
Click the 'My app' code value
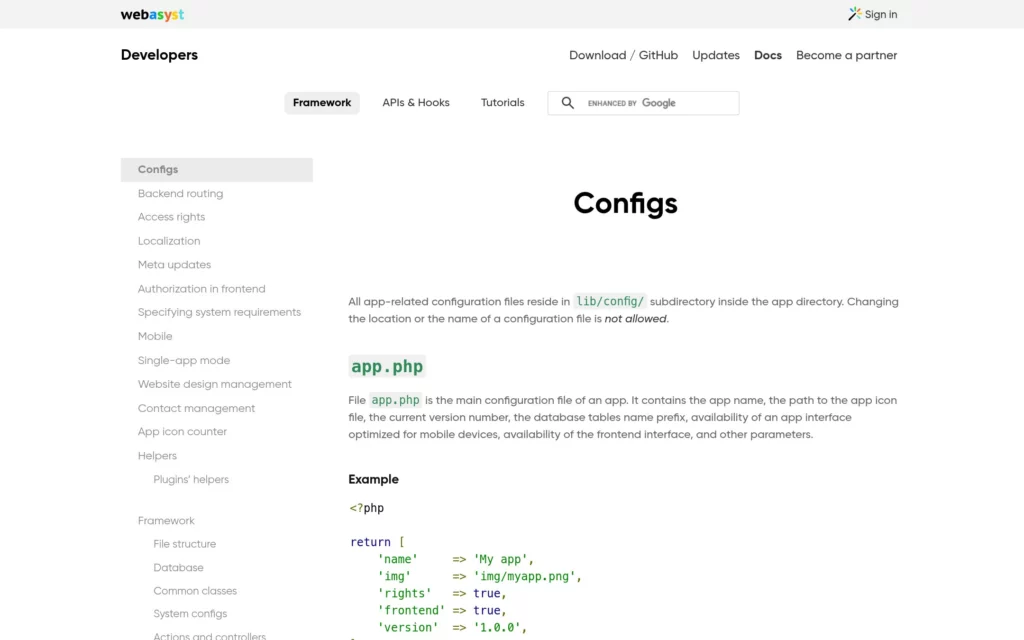point(500,560)
